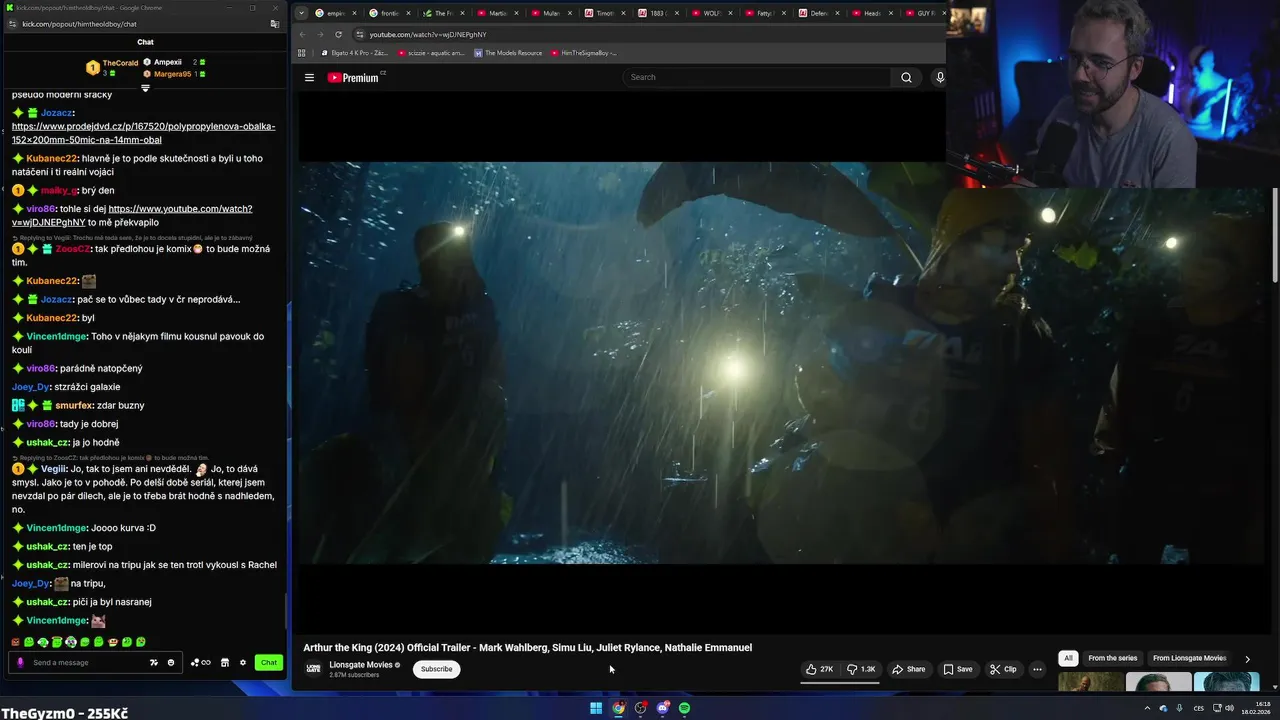
Task: Click the YouTube page vertical scrollbar
Action: coord(1275,235)
